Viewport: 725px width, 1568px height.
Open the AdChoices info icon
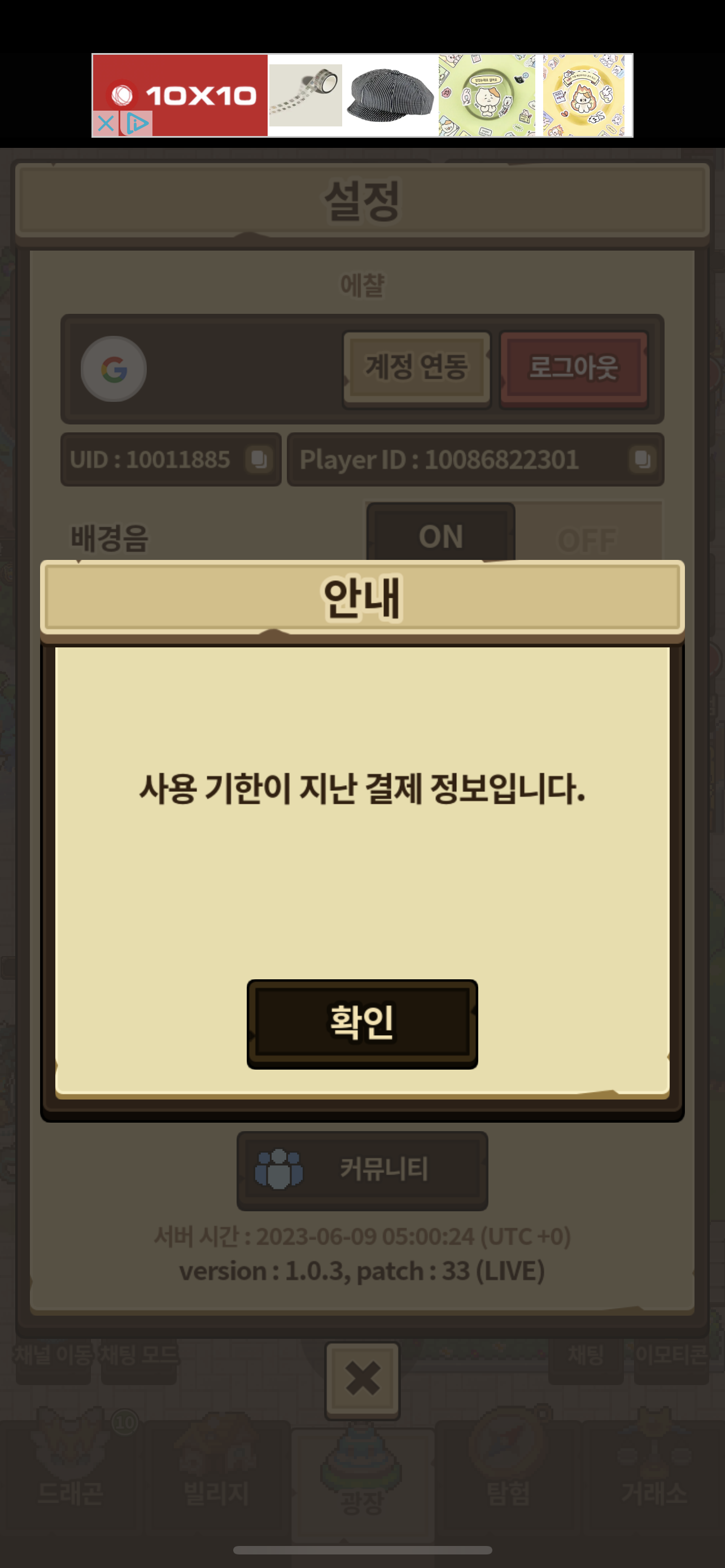[136, 124]
